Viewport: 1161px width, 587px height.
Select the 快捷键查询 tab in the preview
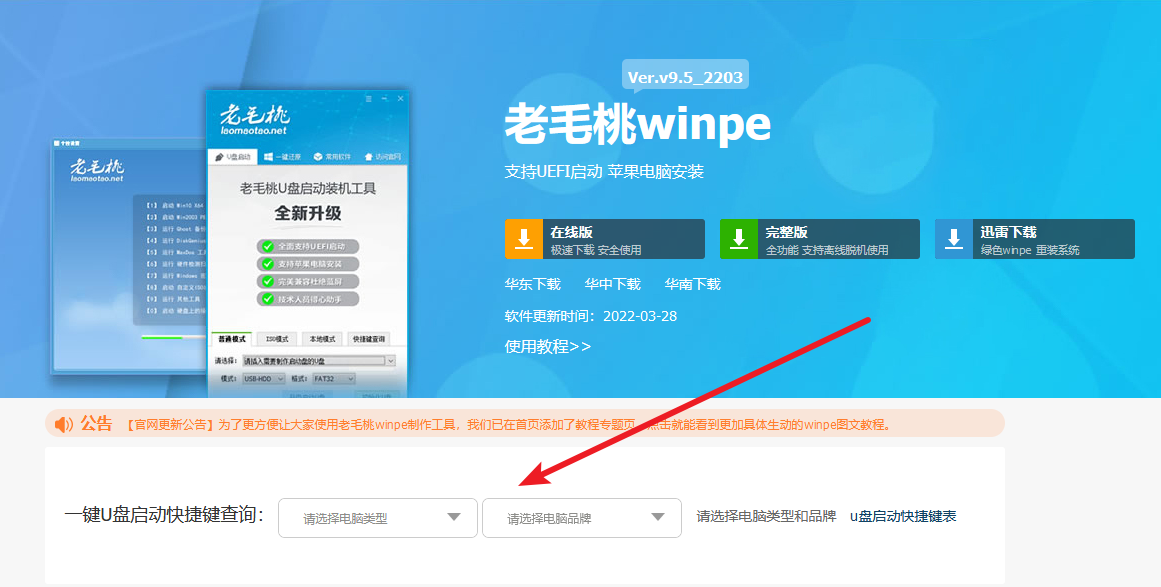pyautogui.click(x=369, y=339)
